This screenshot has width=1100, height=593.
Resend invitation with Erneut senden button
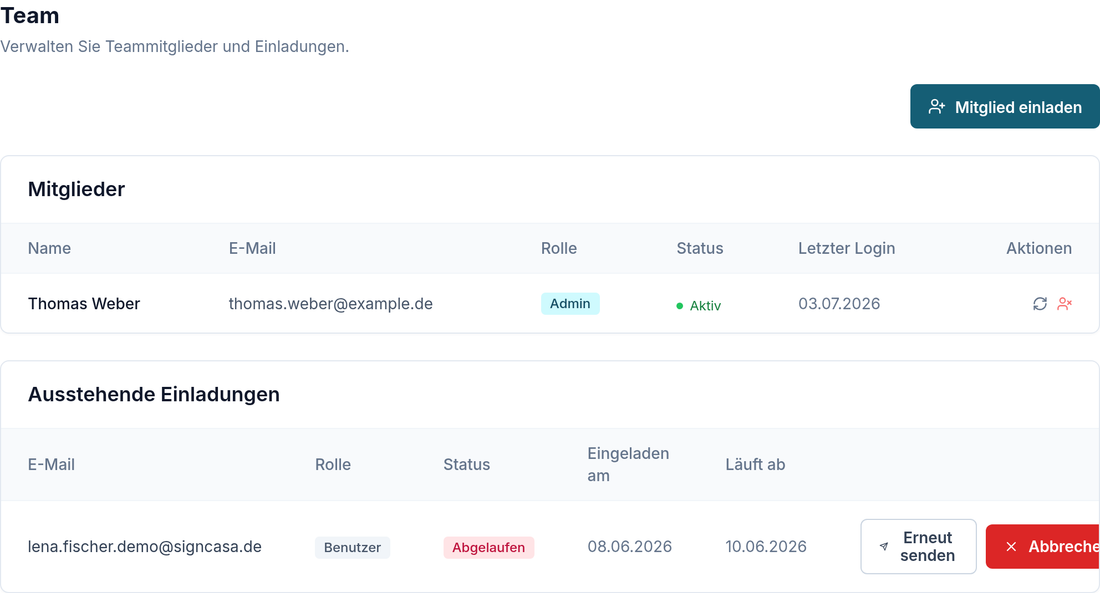pos(918,547)
